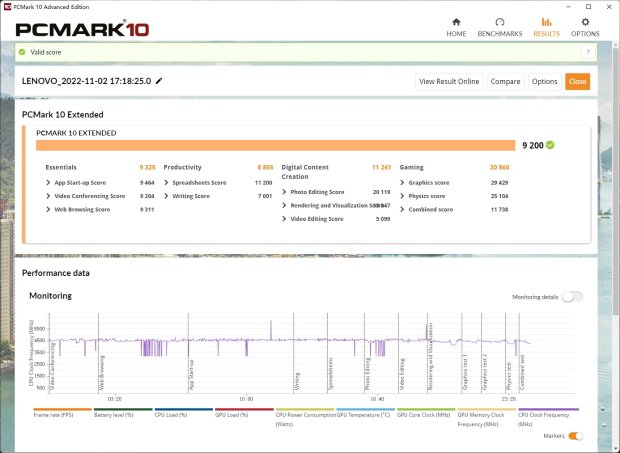Click the Video Editing chart marker

(402, 375)
